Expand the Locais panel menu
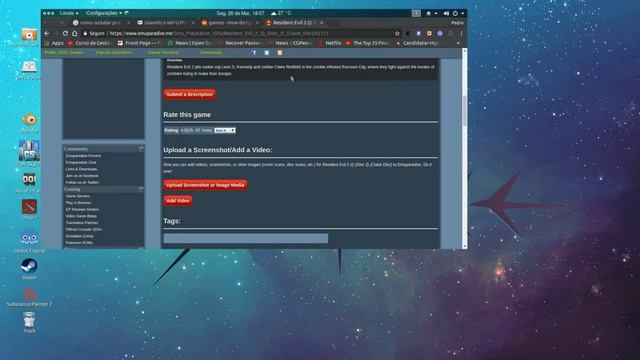The height and width of the screenshot is (360, 640). click(x=69, y=13)
